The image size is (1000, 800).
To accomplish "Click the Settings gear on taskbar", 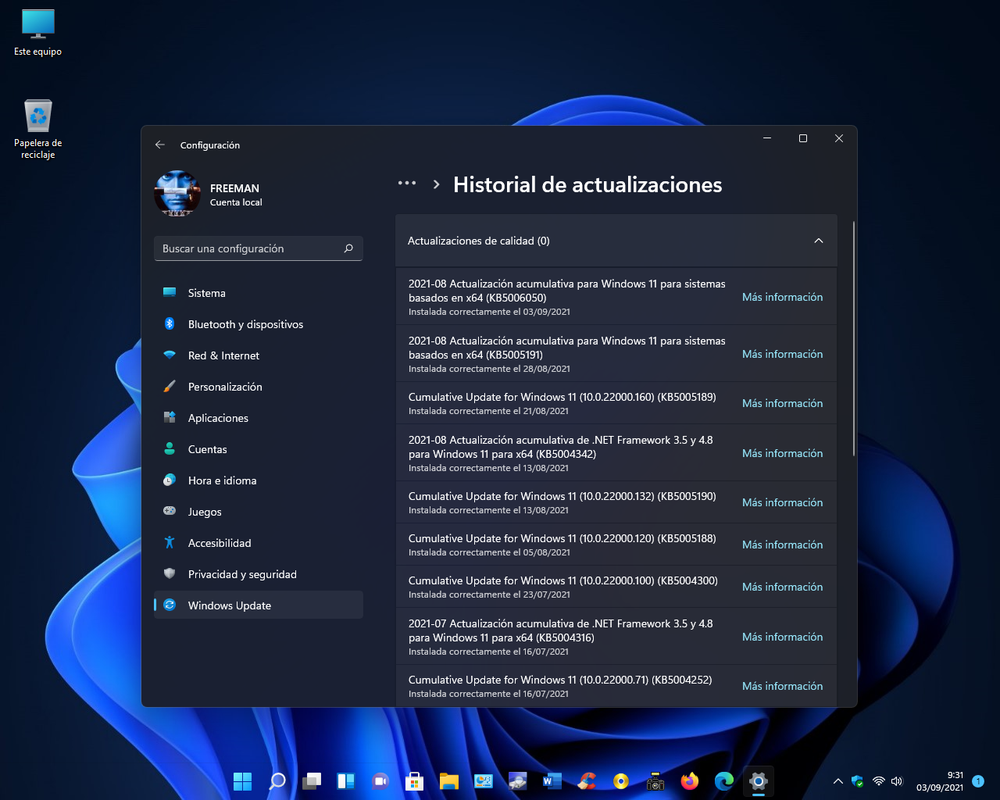I will pos(758,781).
